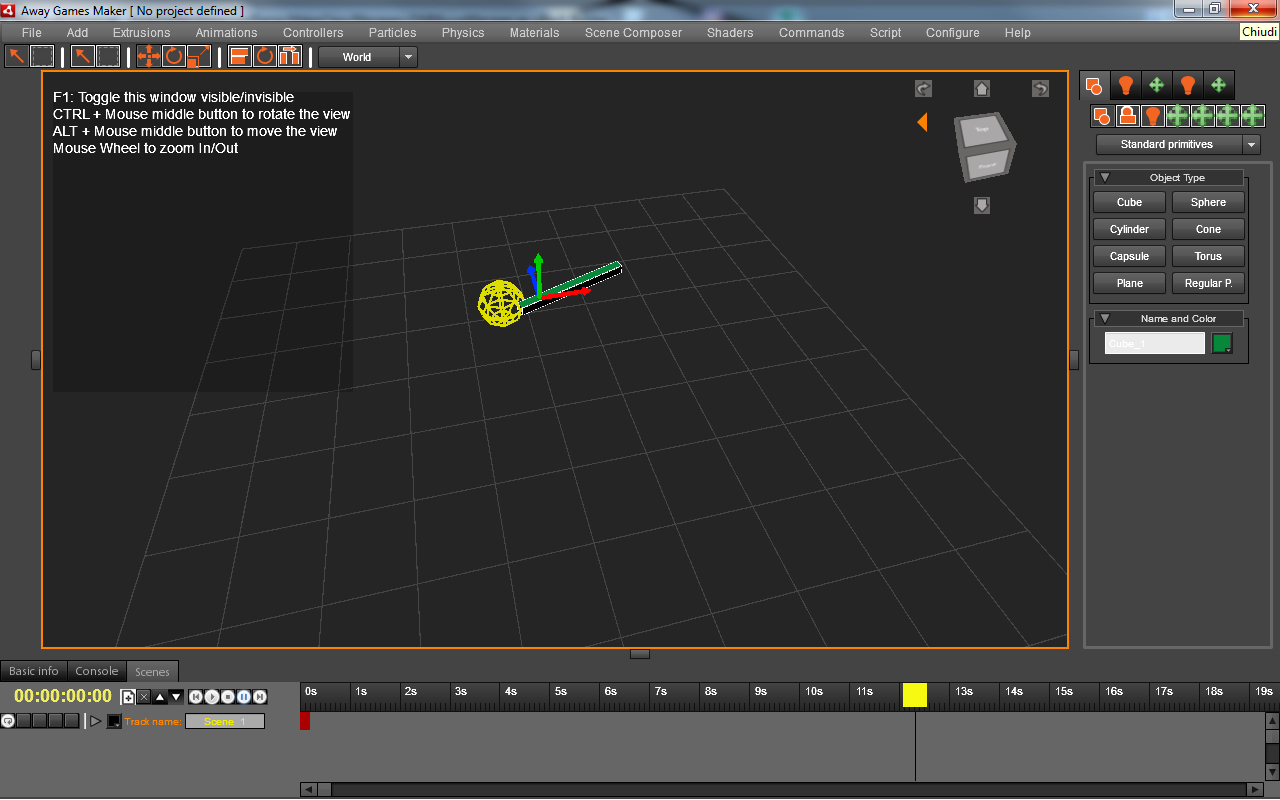Click the Cube_1 object name field
The image size is (1280, 800).
tap(1155, 344)
